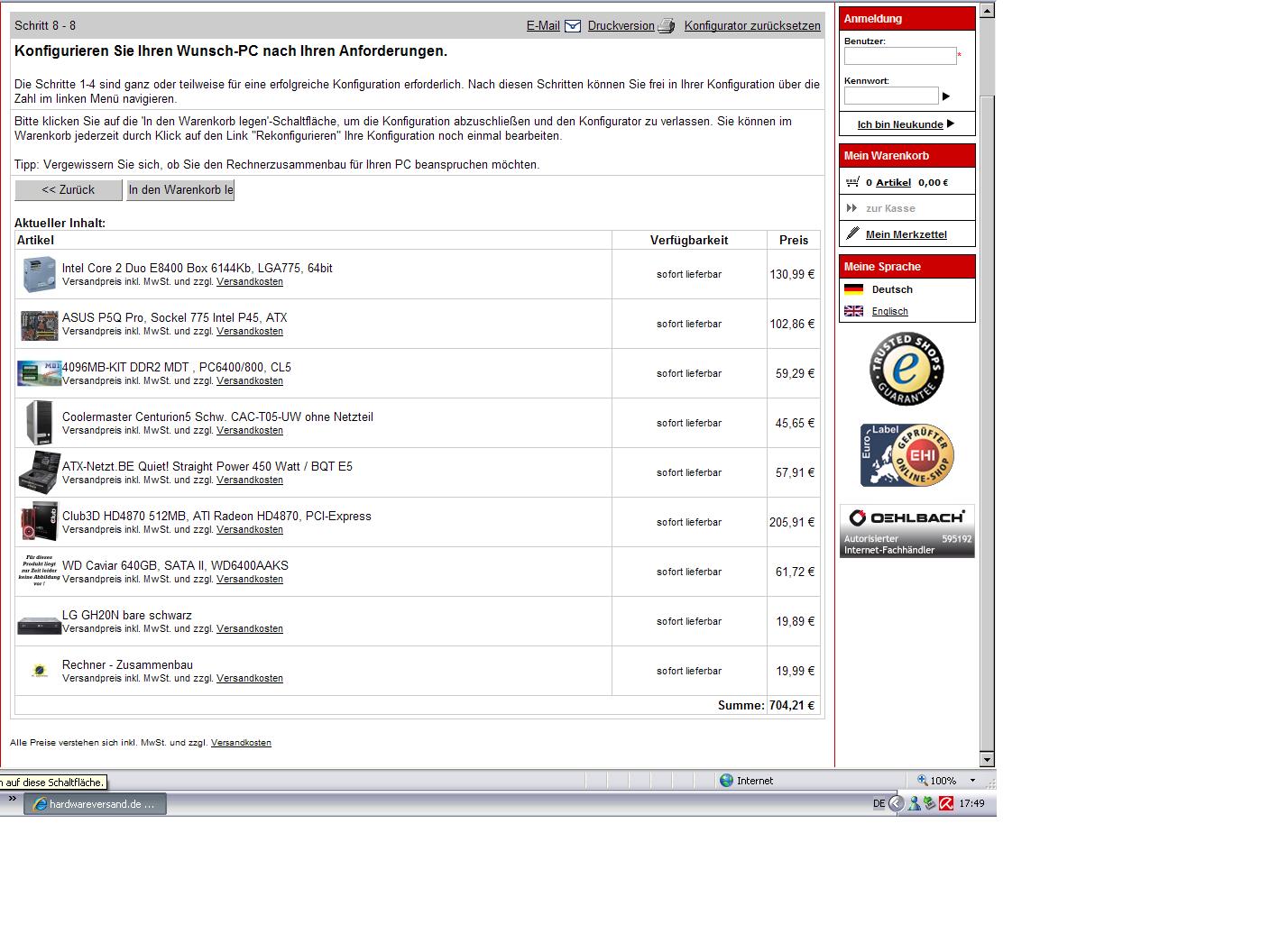Click the Oehlbach authorized dealer banner
The width and height of the screenshot is (1270, 952).
[x=906, y=531]
